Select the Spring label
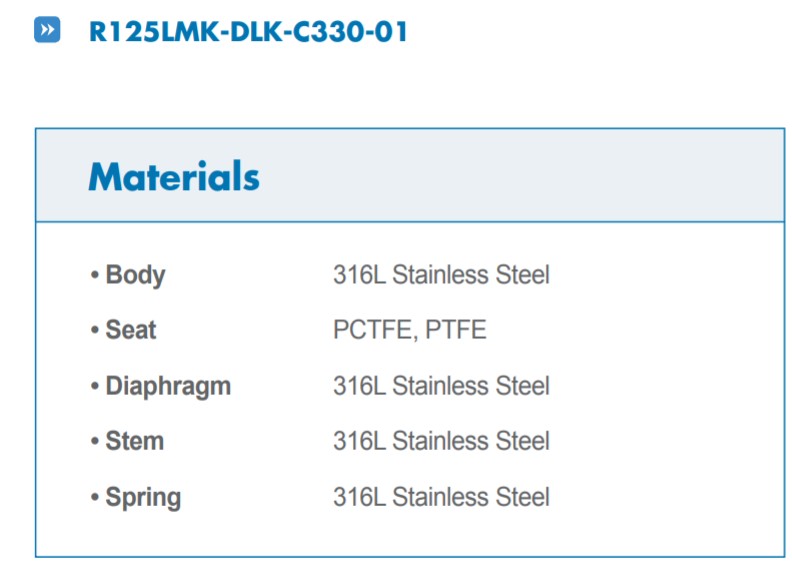792x565 pixels. 143,497
